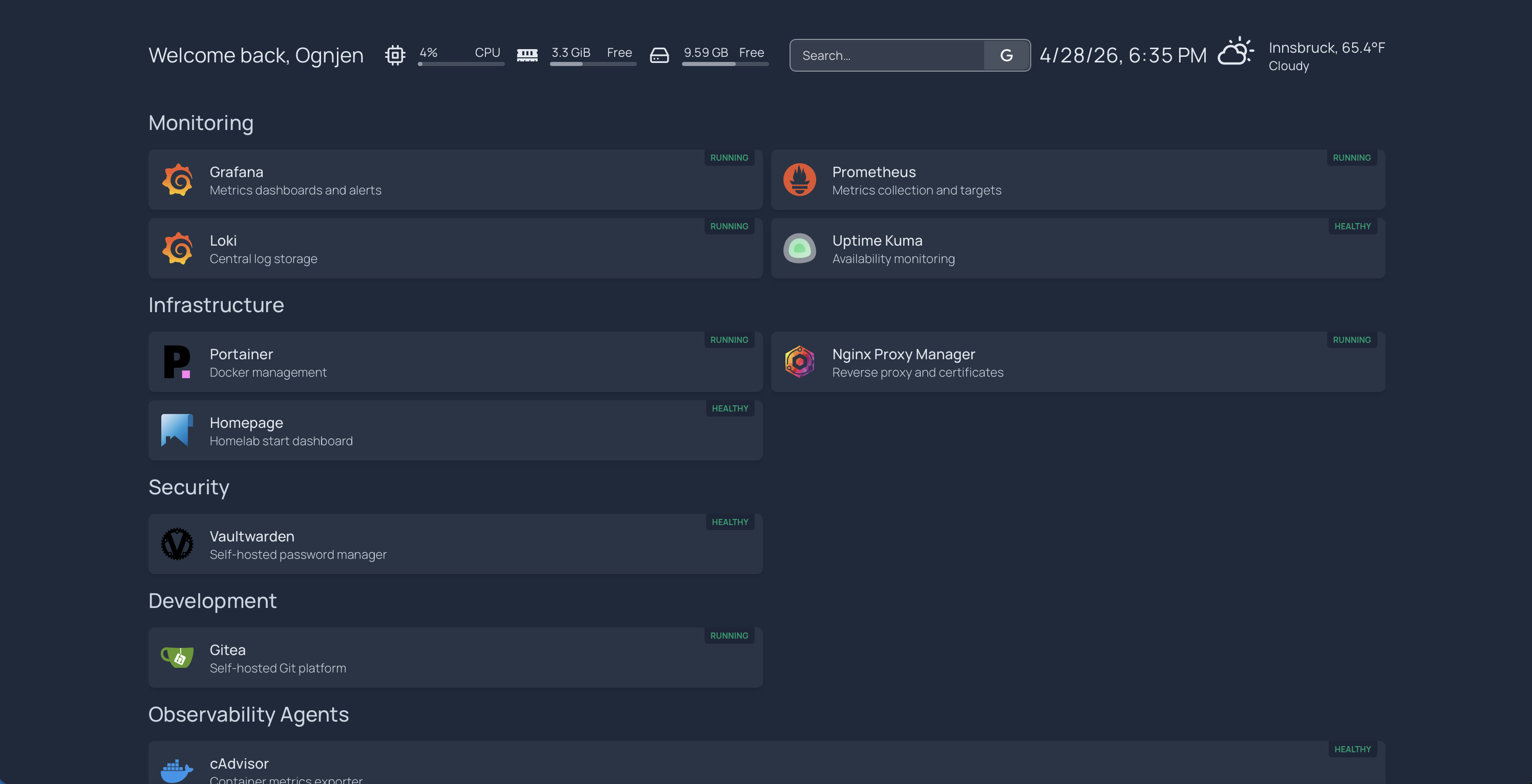Click the RUNNING status badge on Grafana
Viewport: 1532px width, 784px height.
click(x=729, y=158)
